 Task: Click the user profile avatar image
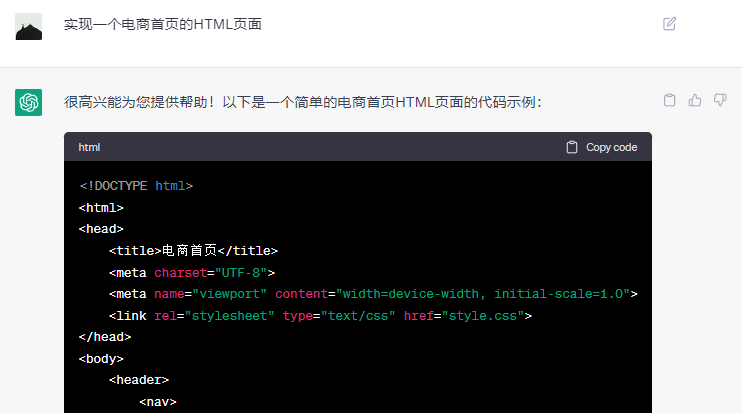click(x=28, y=26)
